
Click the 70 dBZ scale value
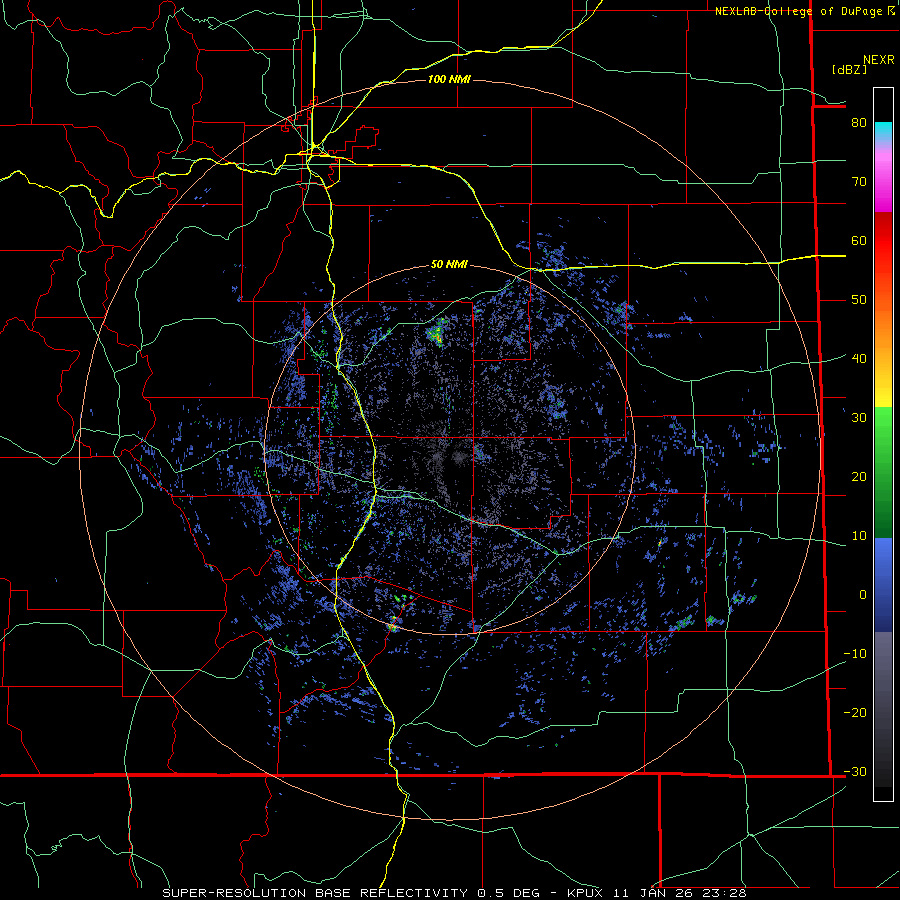coord(859,181)
